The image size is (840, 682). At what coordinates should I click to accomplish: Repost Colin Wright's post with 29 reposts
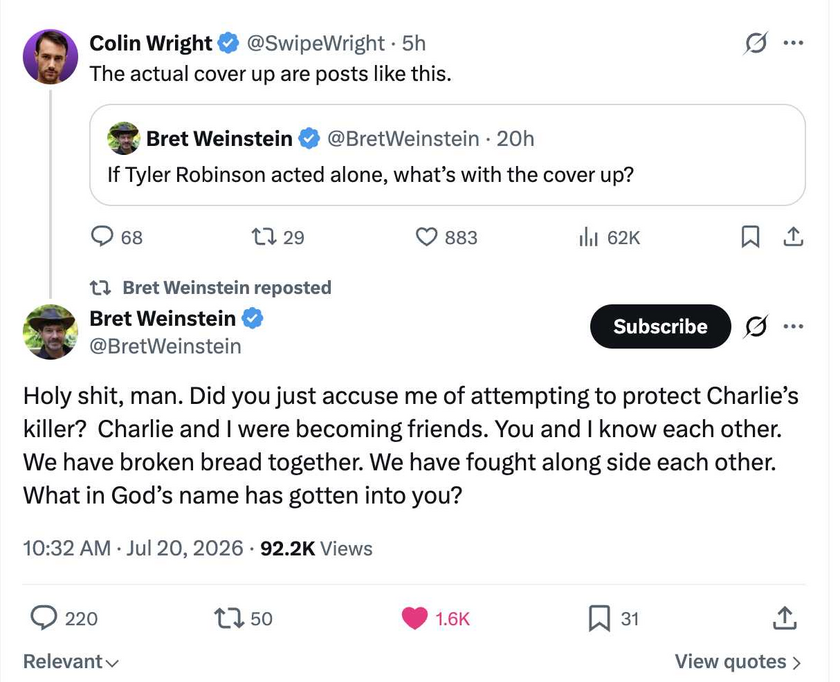(264, 236)
